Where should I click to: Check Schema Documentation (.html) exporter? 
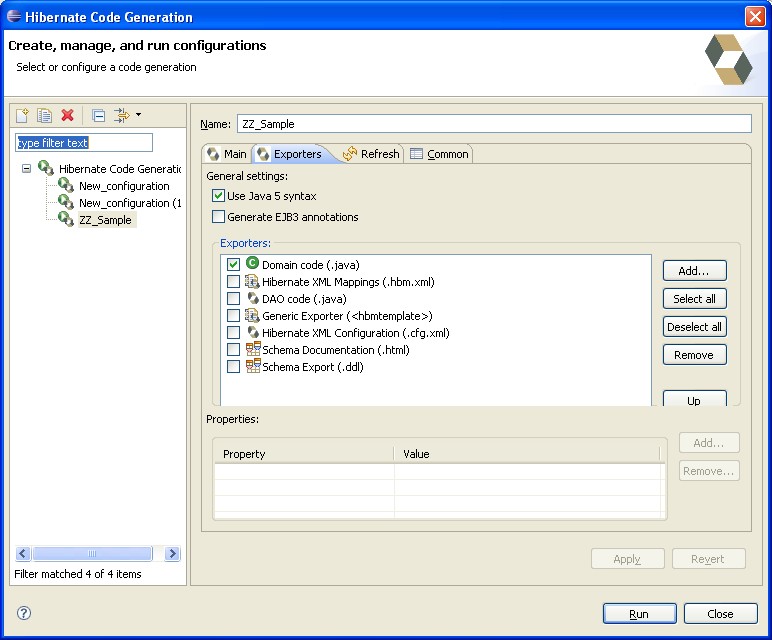click(x=233, y=350)
